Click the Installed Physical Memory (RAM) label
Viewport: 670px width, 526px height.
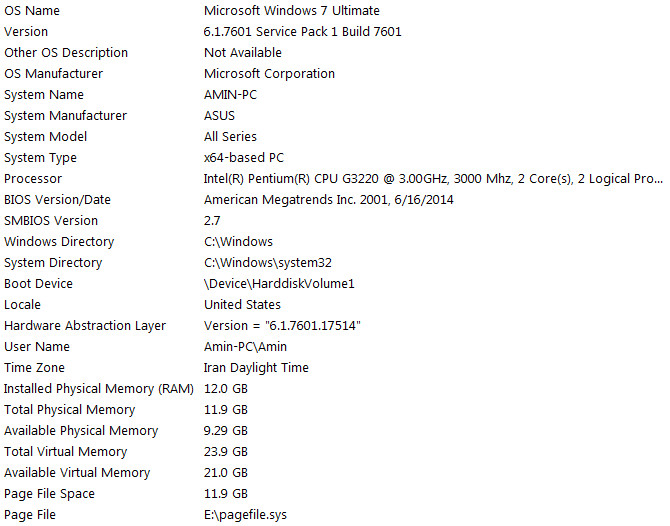[x=99, y=389]
